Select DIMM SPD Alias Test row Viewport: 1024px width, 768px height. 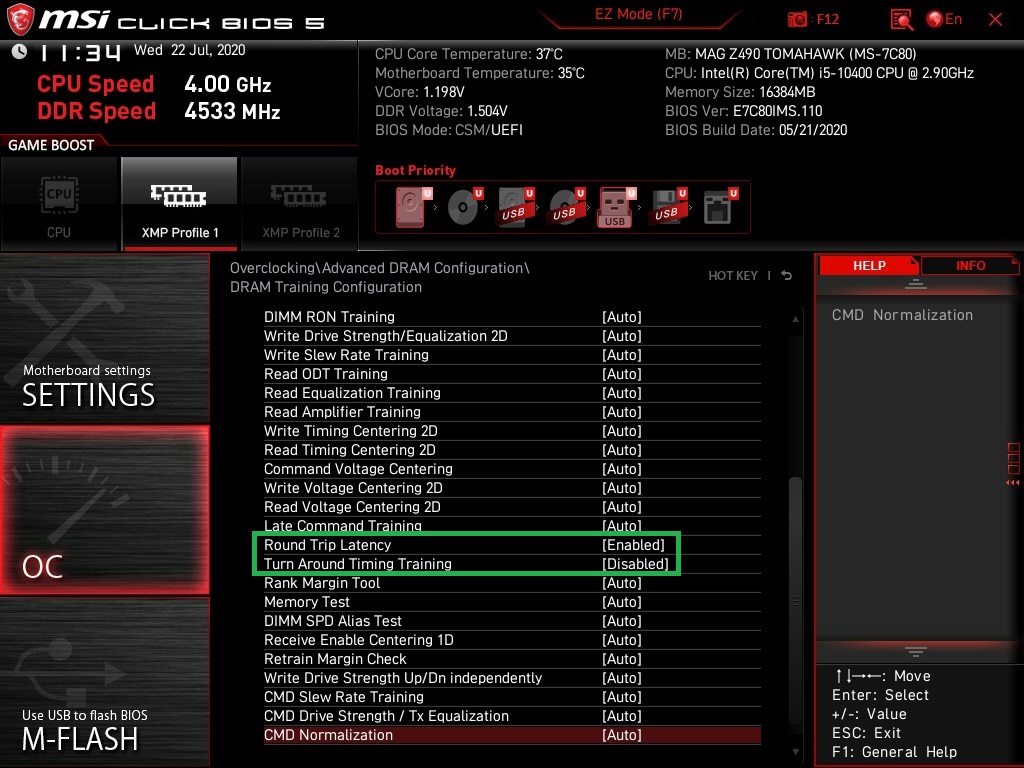point(512,620)
